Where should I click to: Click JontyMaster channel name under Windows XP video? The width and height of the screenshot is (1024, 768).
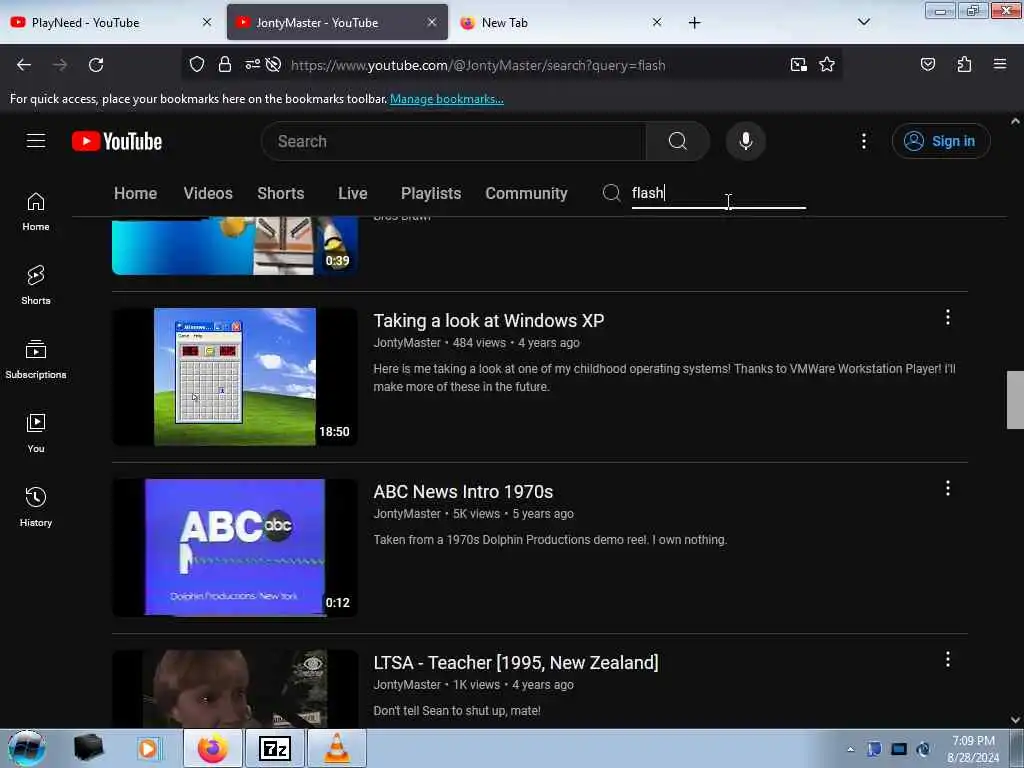[x=407, y=343]
